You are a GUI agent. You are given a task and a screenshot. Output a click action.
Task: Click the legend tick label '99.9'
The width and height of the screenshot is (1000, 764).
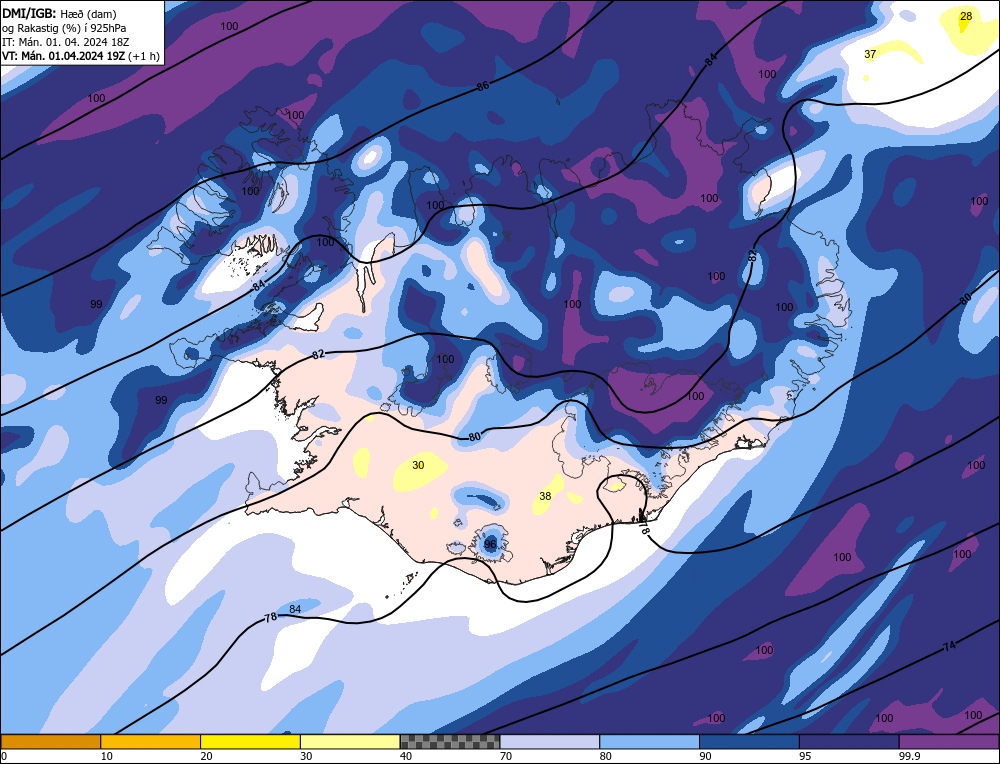(909, 756)
